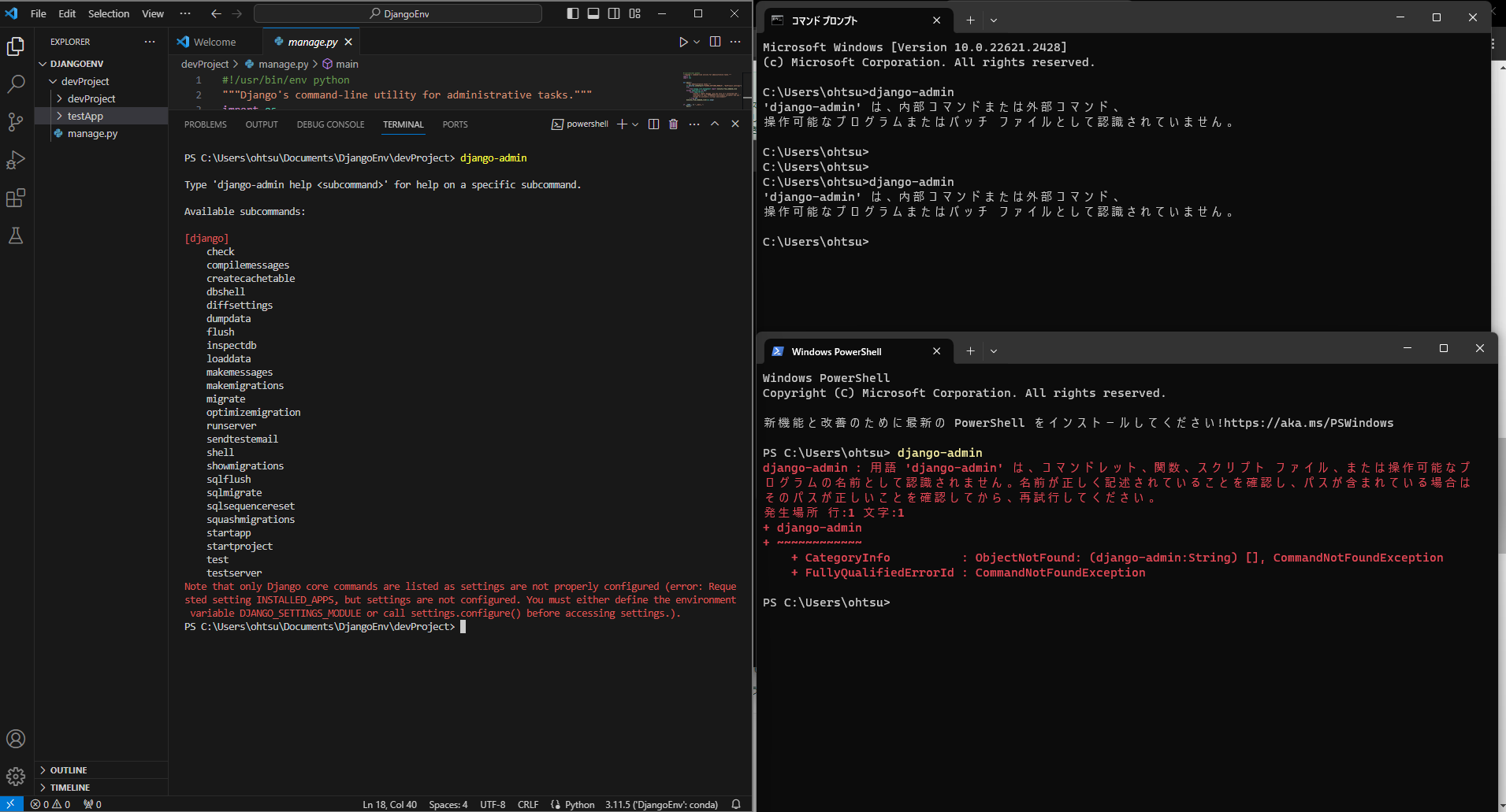The height and width of the screenshot is (812, 1506).
Task: Kill the terminal with the trash icon
Action: click(672, 124)
